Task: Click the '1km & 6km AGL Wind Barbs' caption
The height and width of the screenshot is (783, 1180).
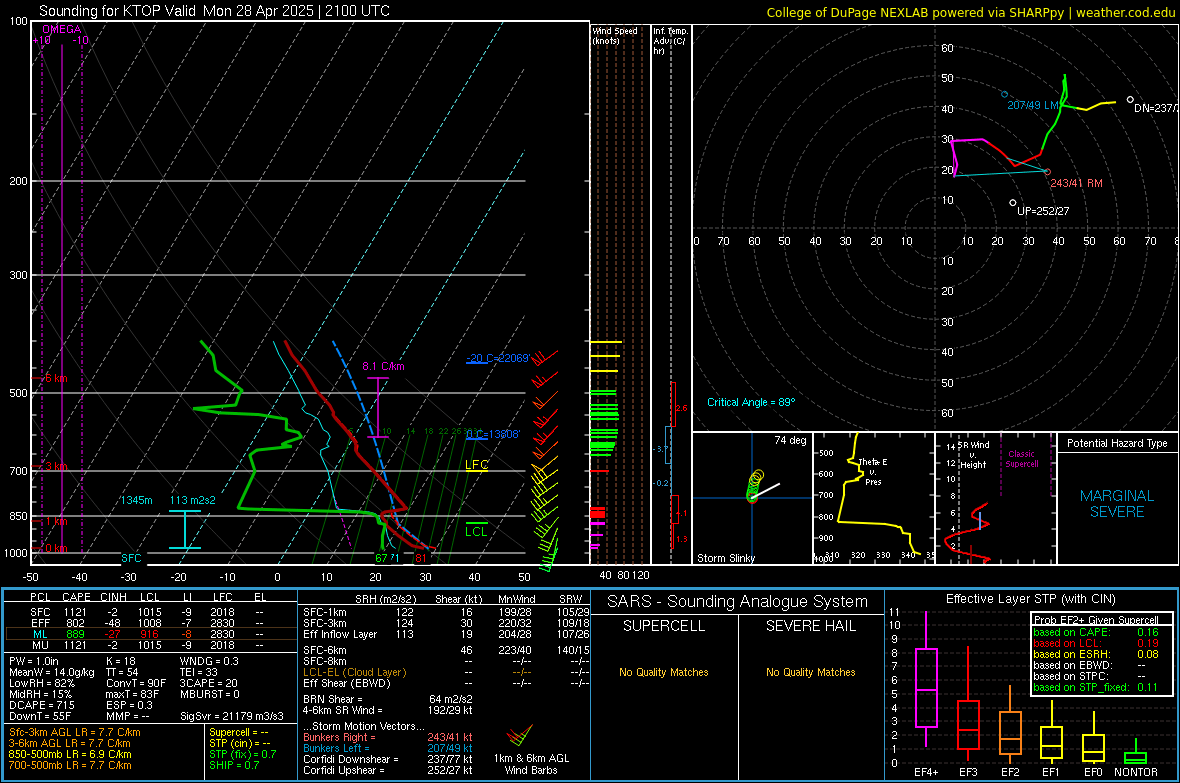Action: pos(531,764)
